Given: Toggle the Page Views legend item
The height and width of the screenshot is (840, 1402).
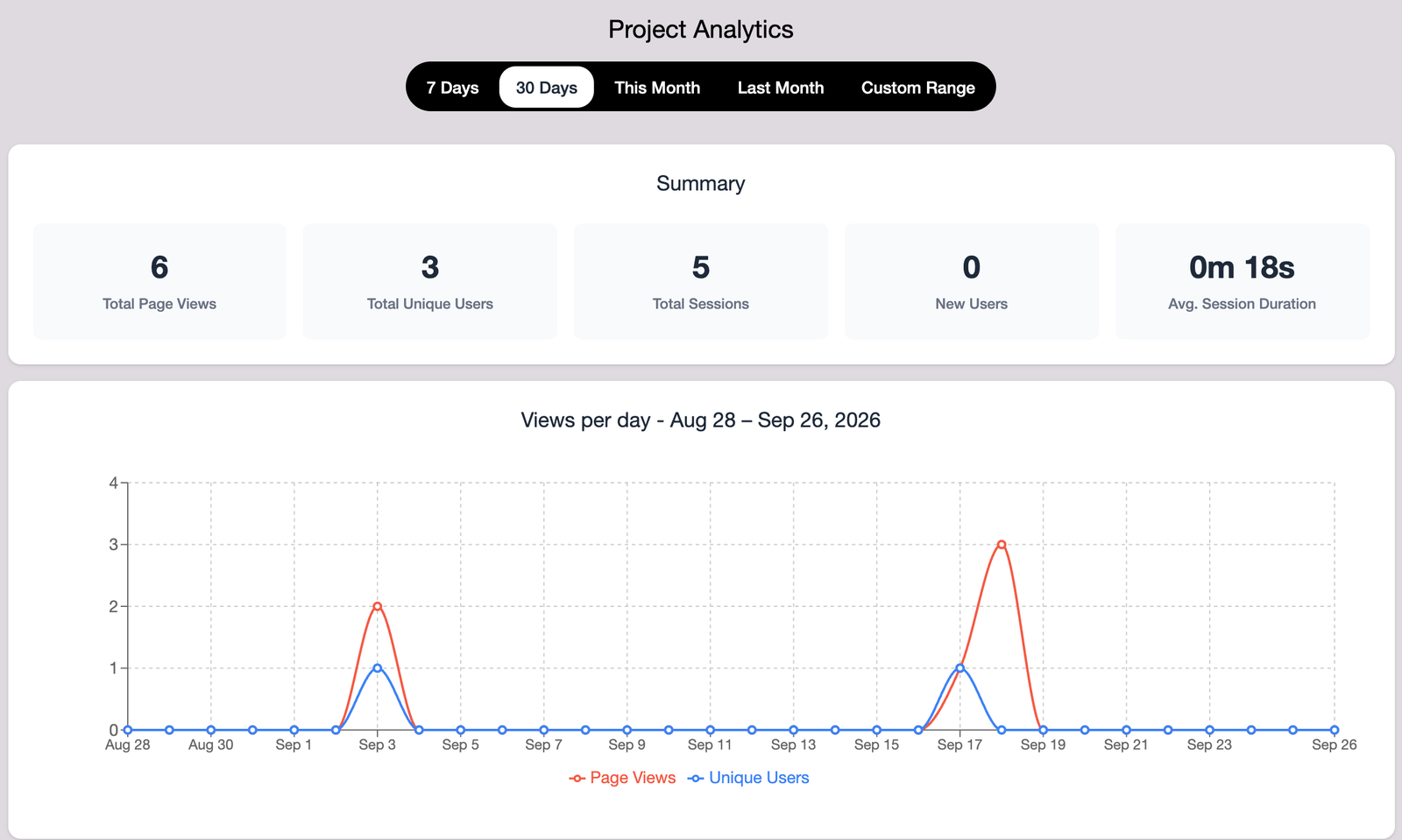Looking at the screenshot, I should click(x=622, y=778).
